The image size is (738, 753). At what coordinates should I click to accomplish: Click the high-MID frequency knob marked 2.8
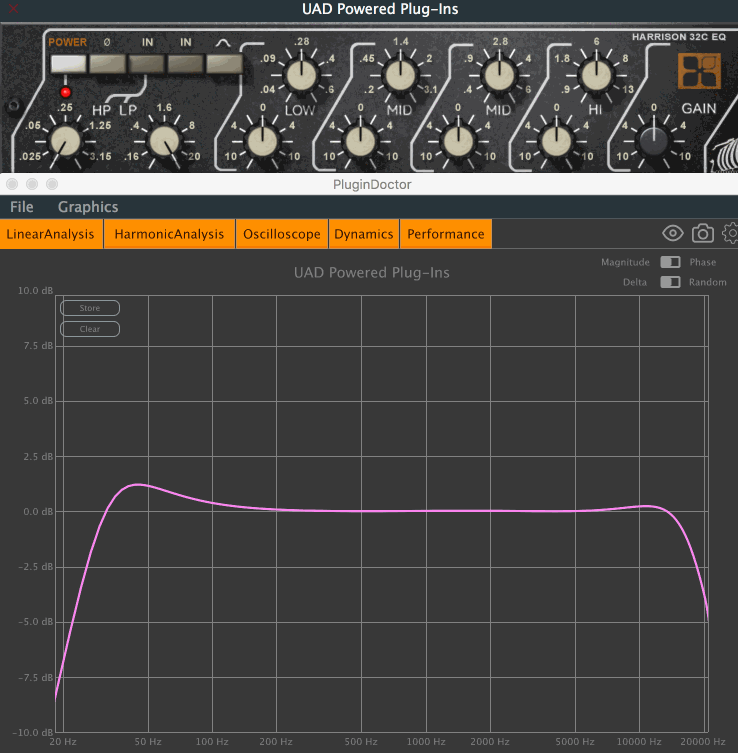point(499,75)
